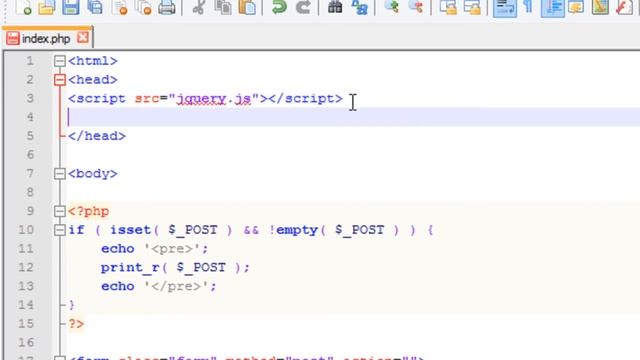Image resolution: width=640 pixels, height=360 pixels.
Task: Collapse the if isset fold marker
Action: [60, 230]
